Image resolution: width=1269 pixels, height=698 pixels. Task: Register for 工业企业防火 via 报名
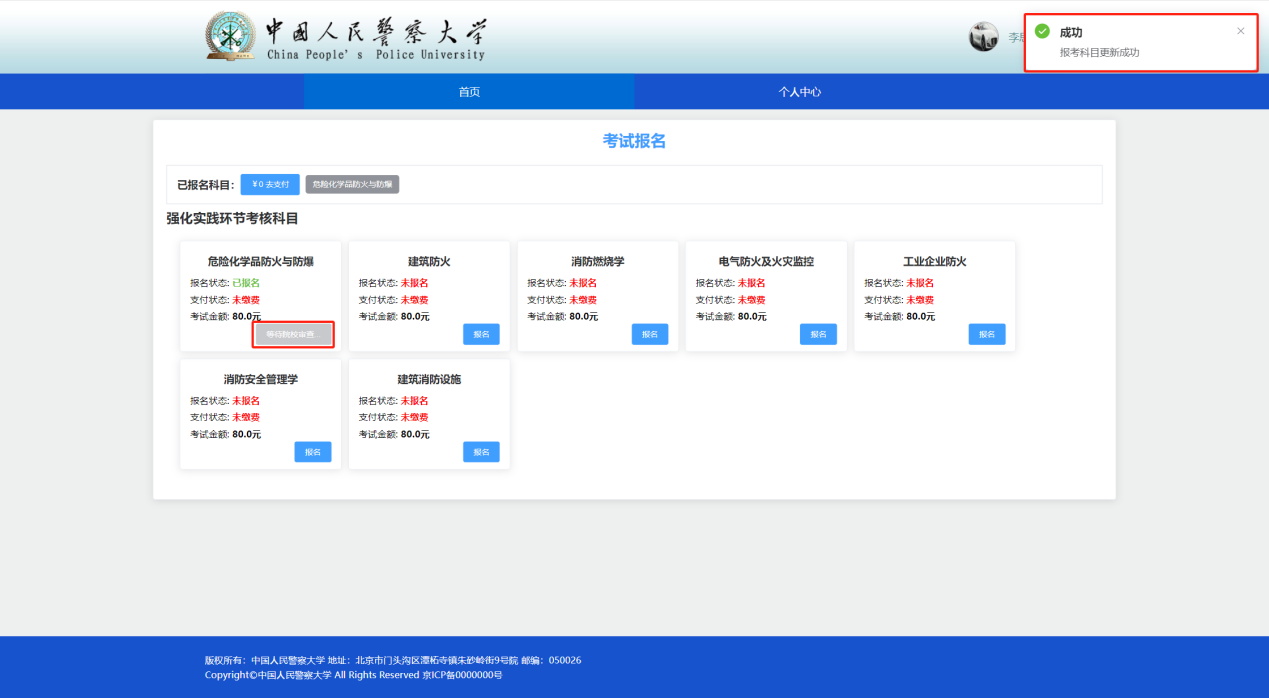click(986, 335)
